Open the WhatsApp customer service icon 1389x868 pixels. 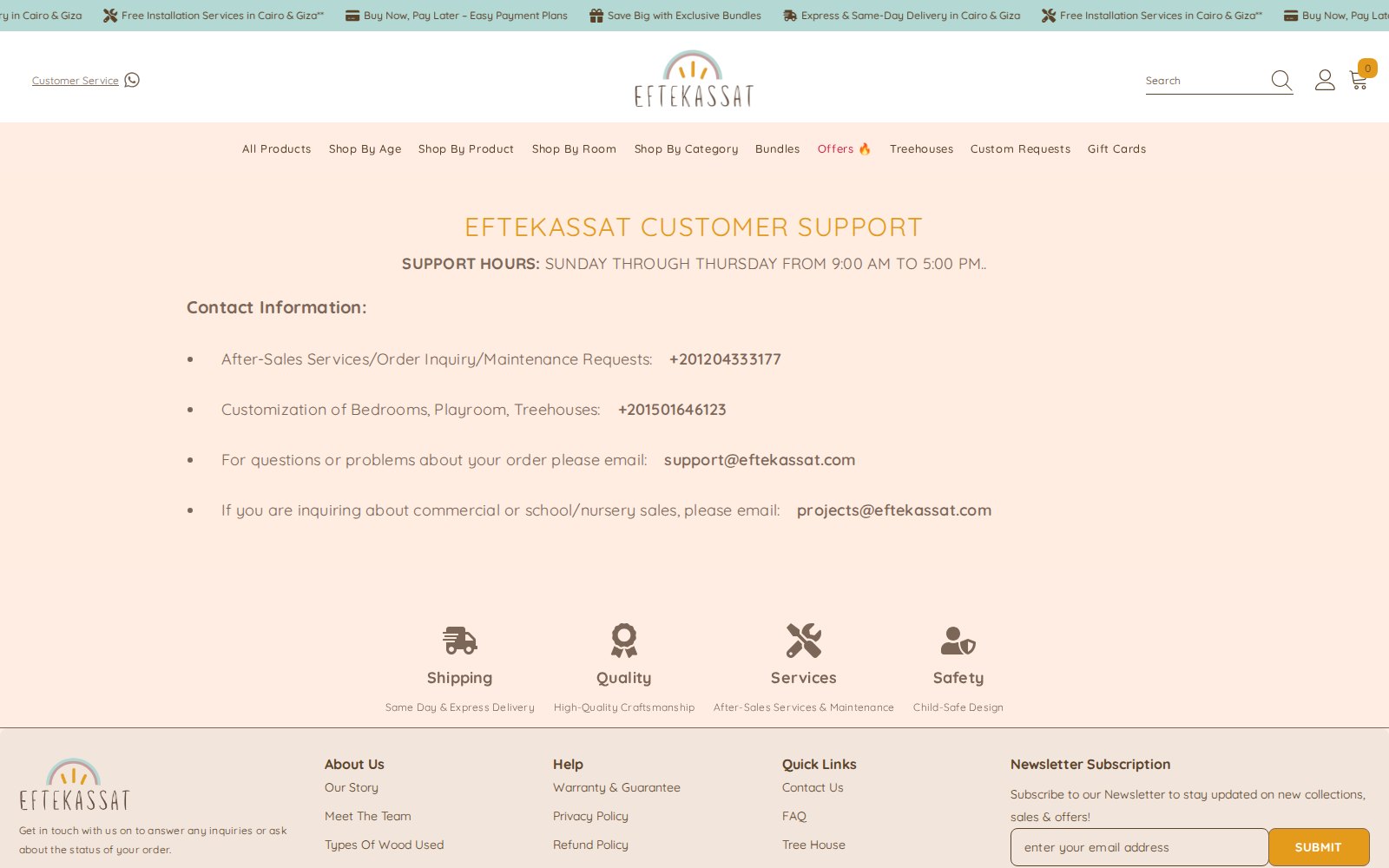132,80
